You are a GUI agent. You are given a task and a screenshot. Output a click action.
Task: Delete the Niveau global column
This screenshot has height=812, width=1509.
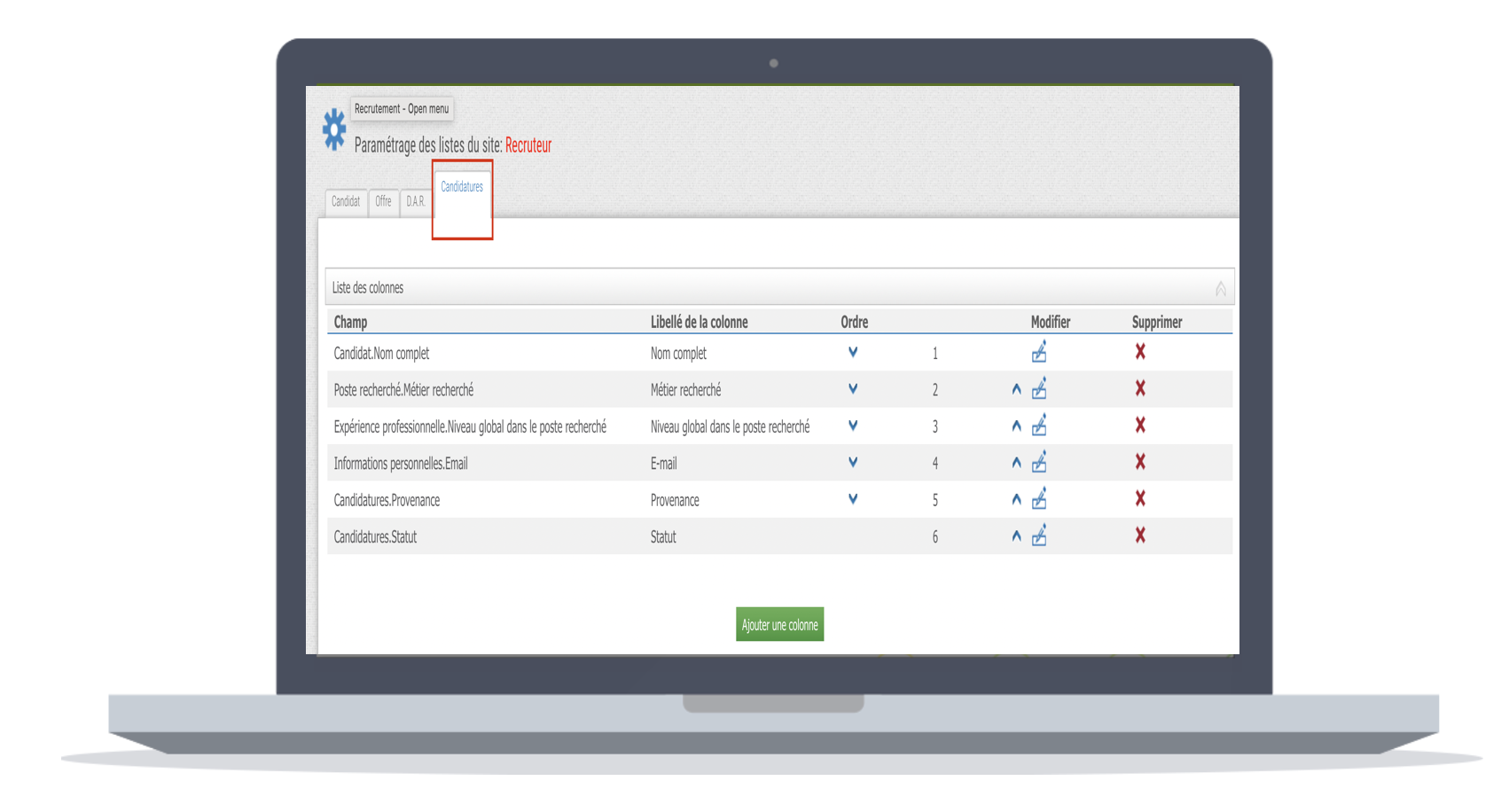click(1140, 426)
